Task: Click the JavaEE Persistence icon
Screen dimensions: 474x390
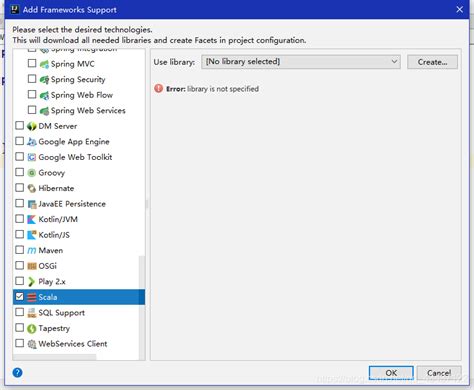Action: [32, 204]
